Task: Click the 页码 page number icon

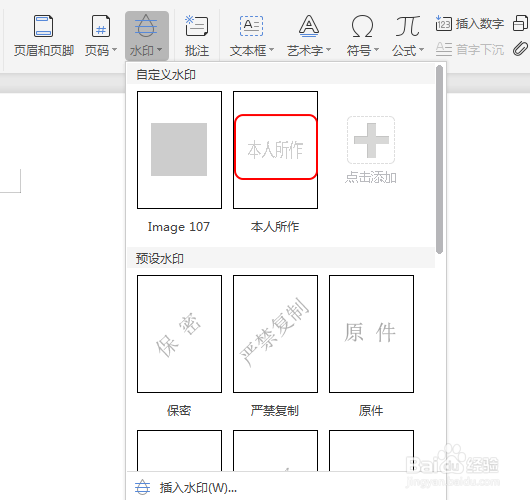Action: click(x=101, y=26)
